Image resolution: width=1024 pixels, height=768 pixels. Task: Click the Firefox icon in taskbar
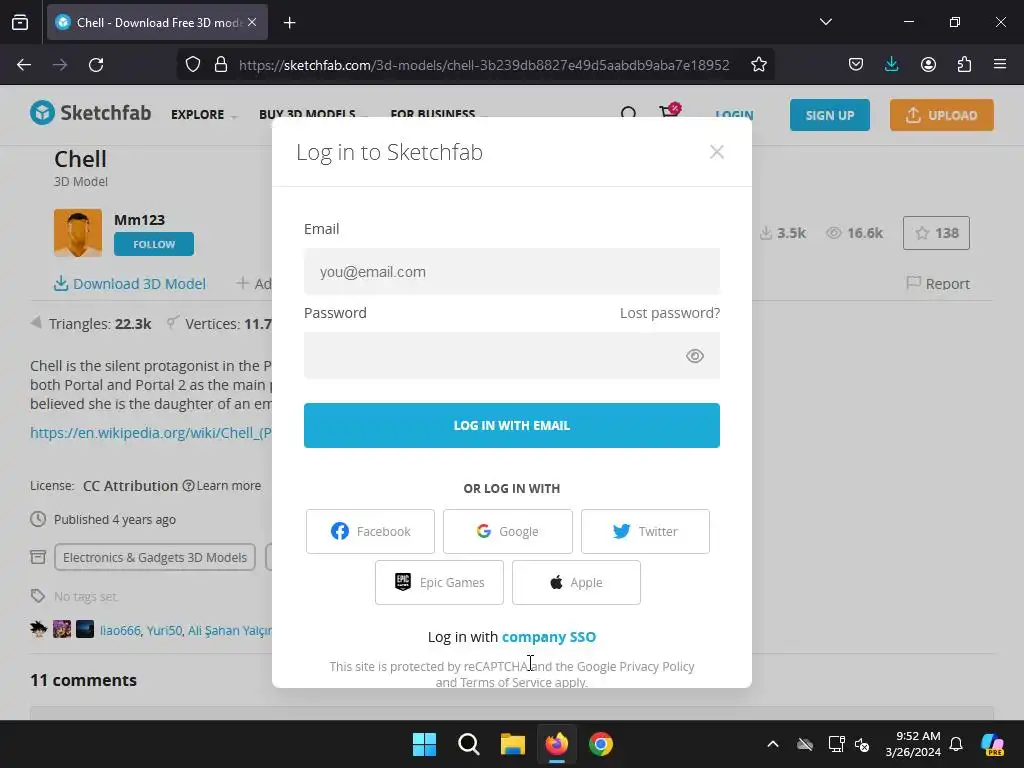click(556, 744)
